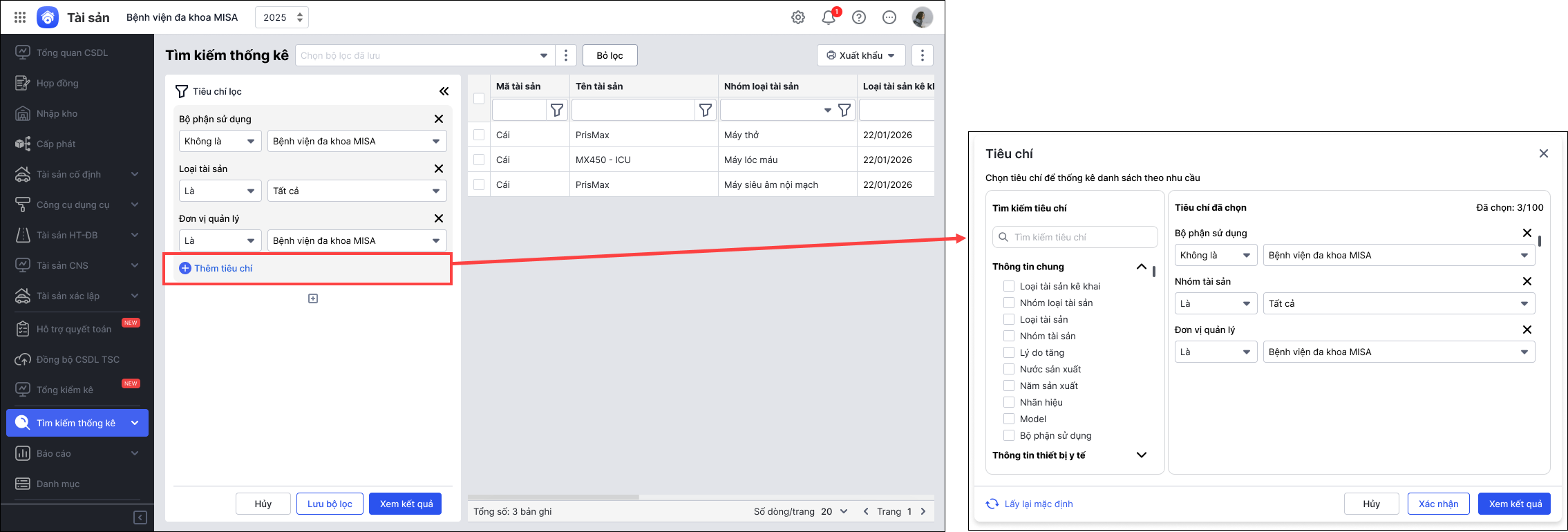
Task: Open the apps grid launcher
Action: click(x=20, y=17)
